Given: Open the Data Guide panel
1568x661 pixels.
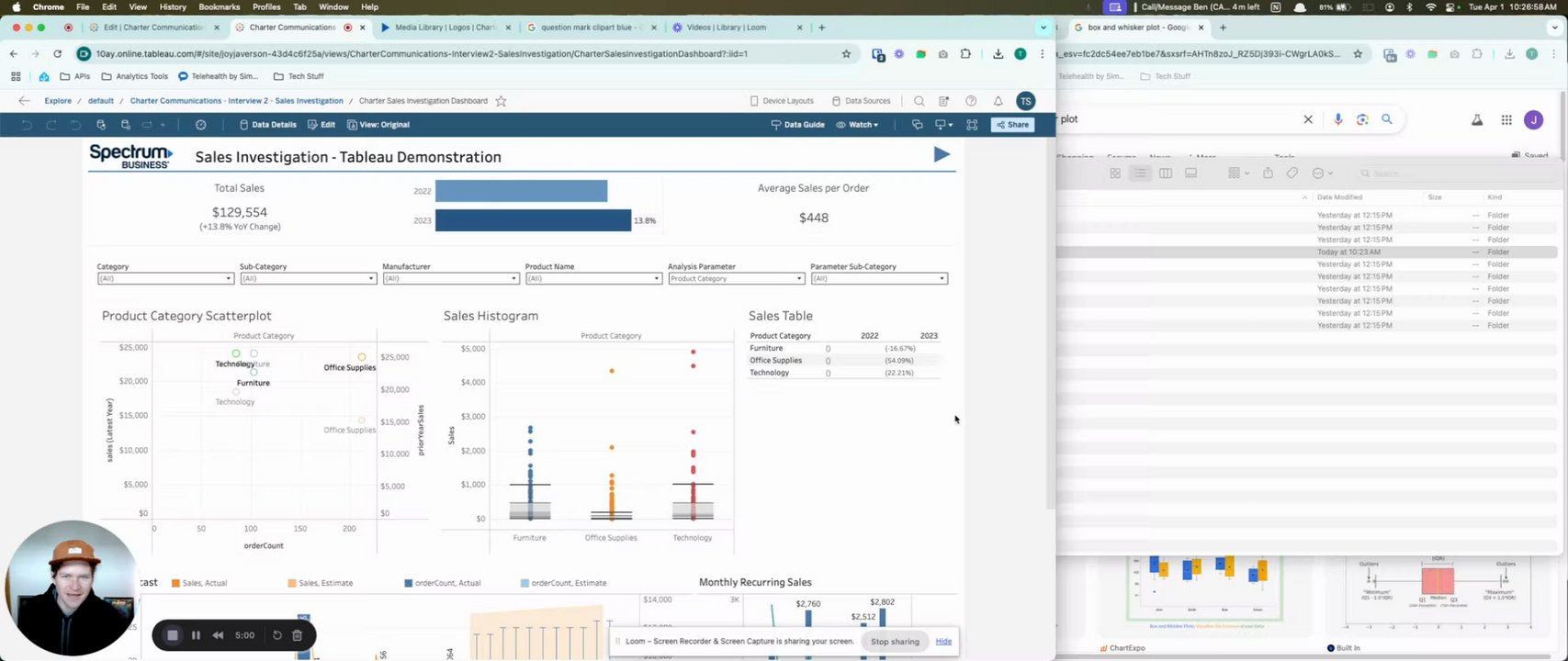Looking at the screenshot, I should point(797,125).
